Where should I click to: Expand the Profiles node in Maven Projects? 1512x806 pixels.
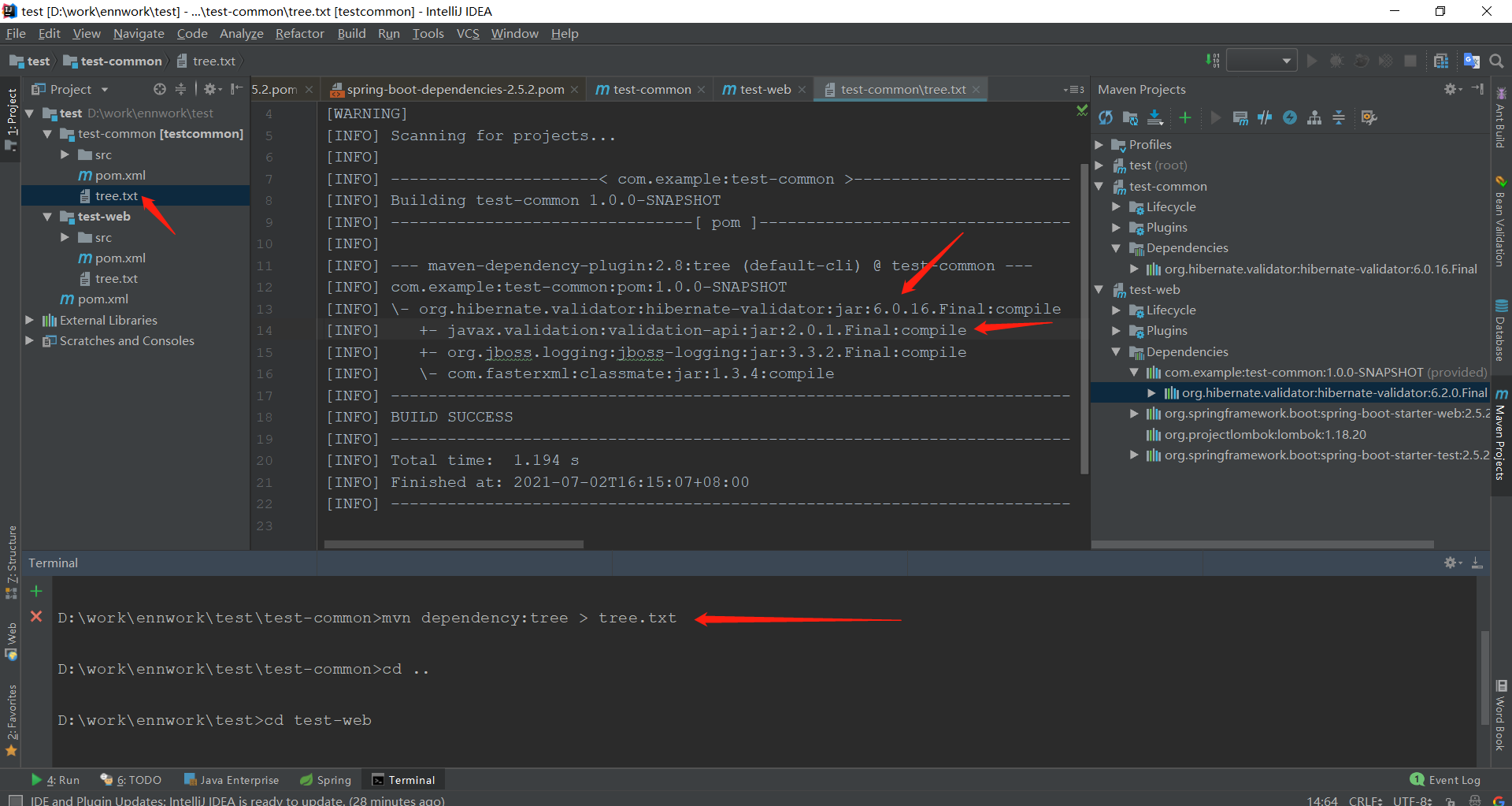coord(1100,144)
